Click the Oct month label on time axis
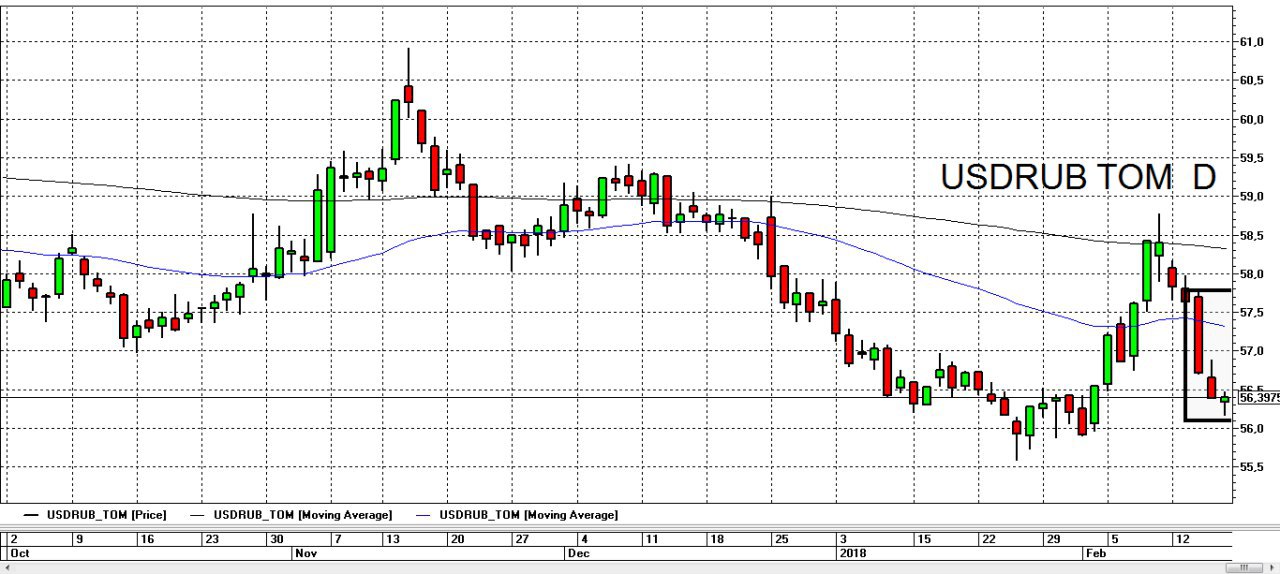This screenshot has height=574, width=1280. (19, 552)
